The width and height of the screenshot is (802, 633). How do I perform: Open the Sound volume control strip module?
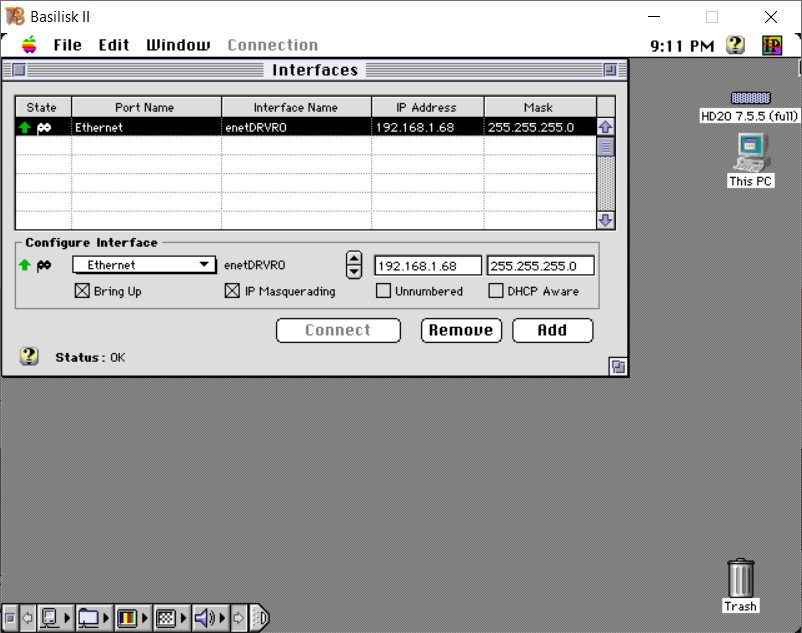210,618
